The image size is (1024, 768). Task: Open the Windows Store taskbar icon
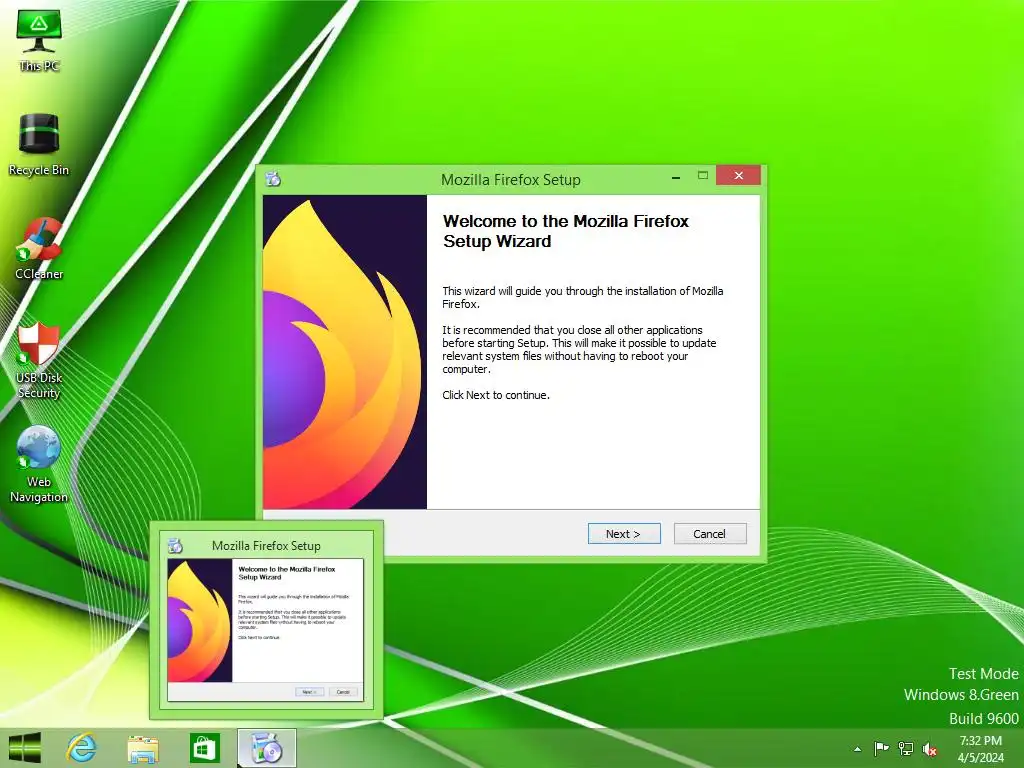(x=204, y=748)
